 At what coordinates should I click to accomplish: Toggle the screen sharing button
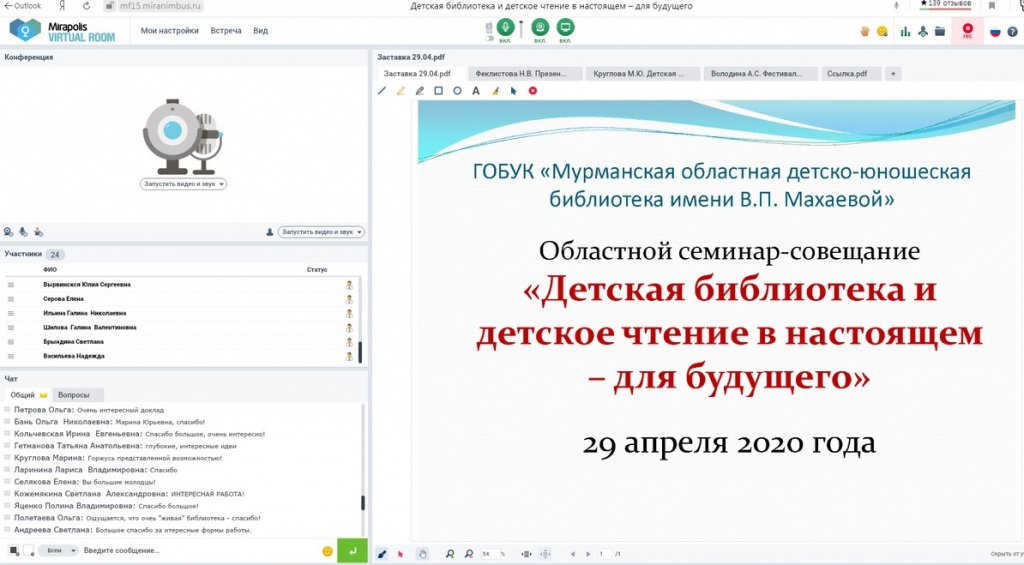coord(566,27)
